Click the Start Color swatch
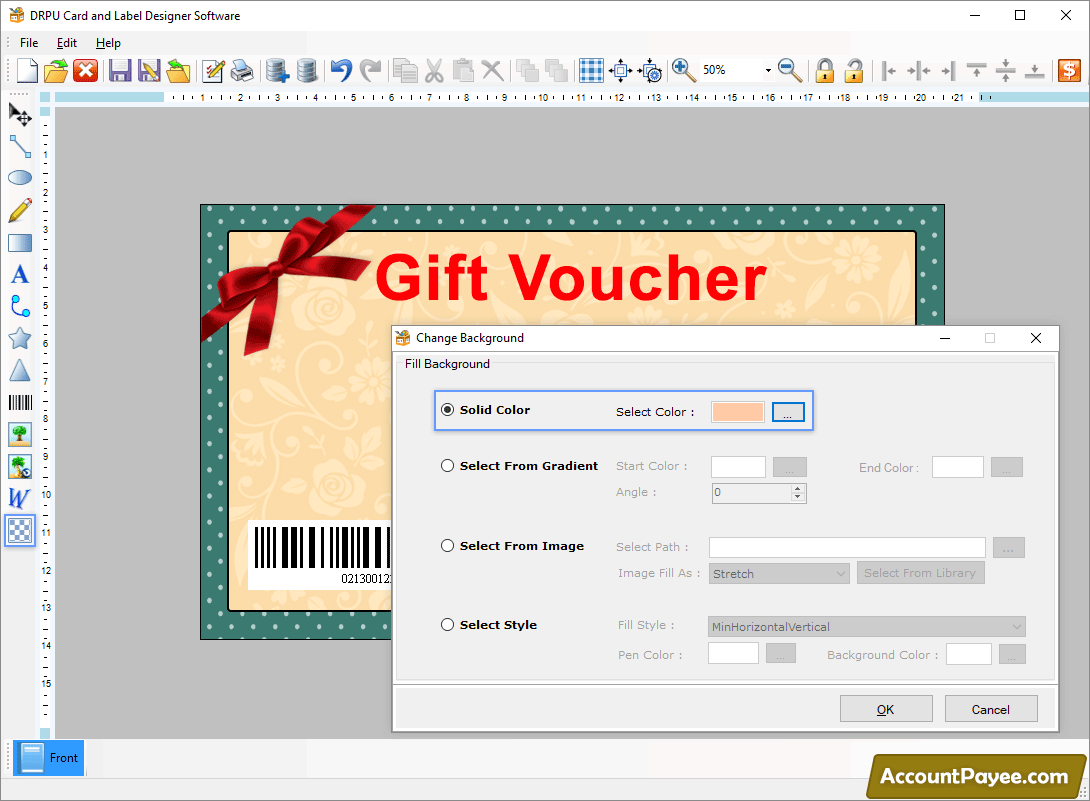 [x=738, y=467]
